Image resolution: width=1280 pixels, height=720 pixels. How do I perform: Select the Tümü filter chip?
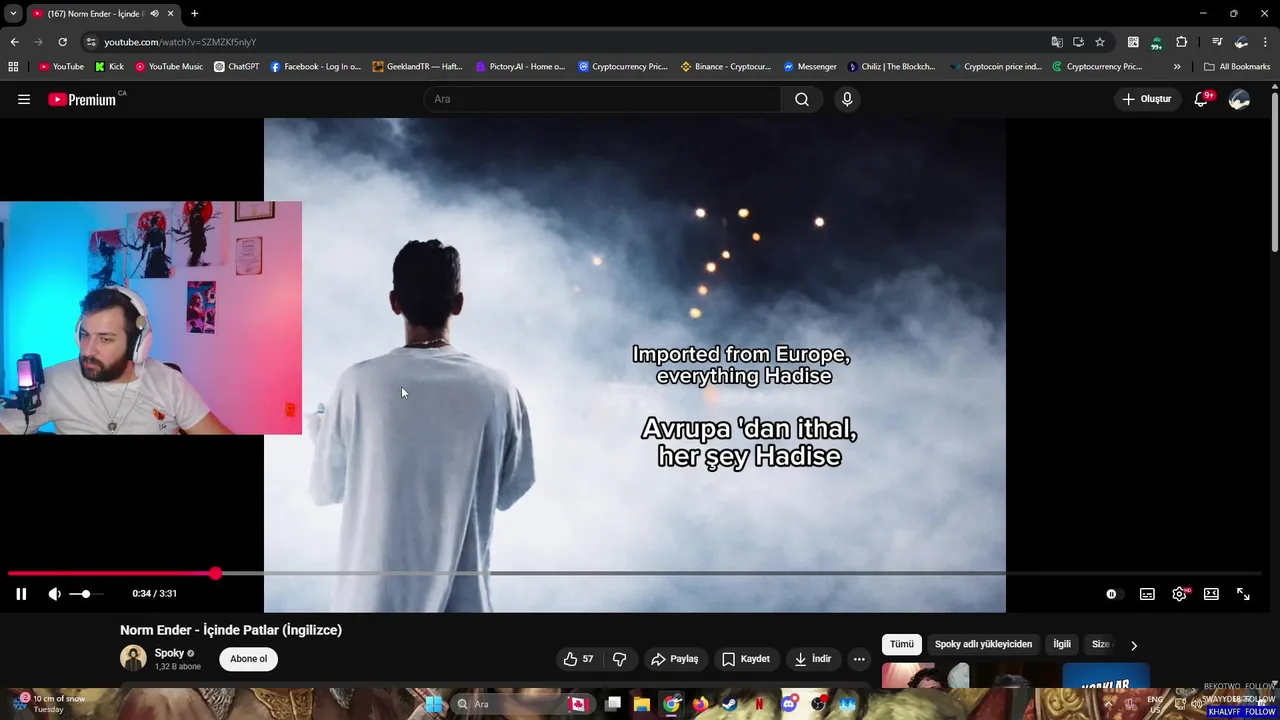pos(901,644)
